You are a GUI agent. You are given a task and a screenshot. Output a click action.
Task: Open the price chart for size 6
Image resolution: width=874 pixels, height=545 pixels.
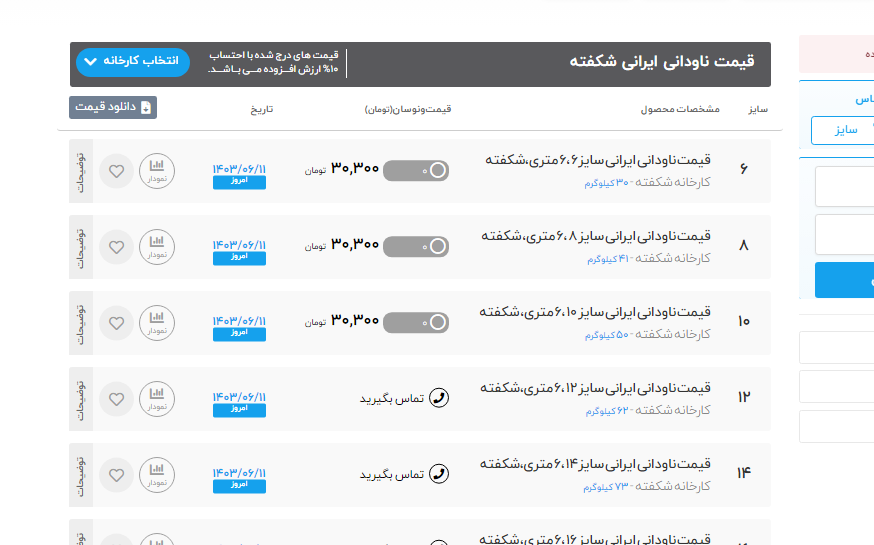(156, 171)
